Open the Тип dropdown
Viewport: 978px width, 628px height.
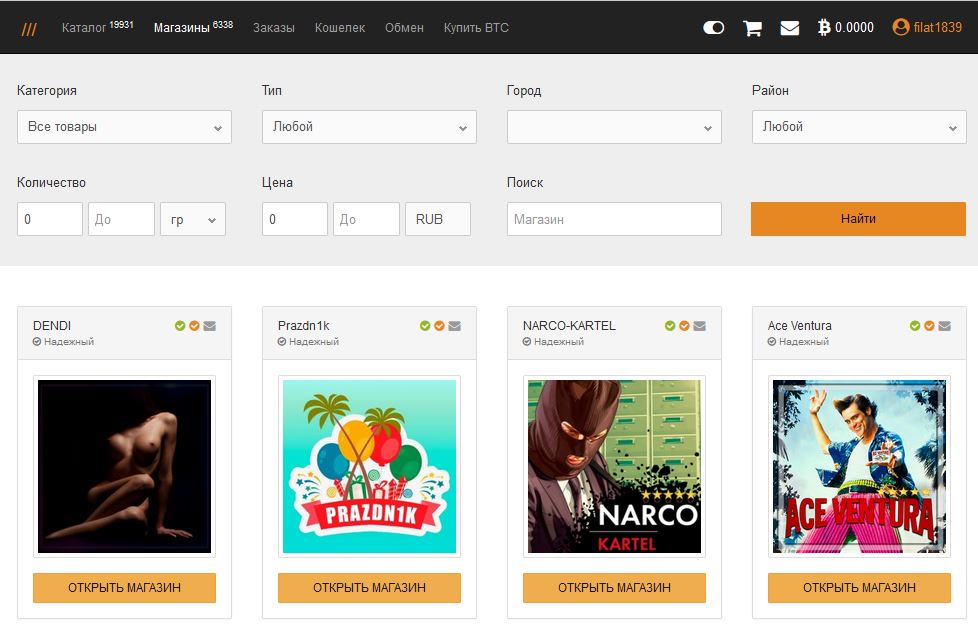[369, 127]
